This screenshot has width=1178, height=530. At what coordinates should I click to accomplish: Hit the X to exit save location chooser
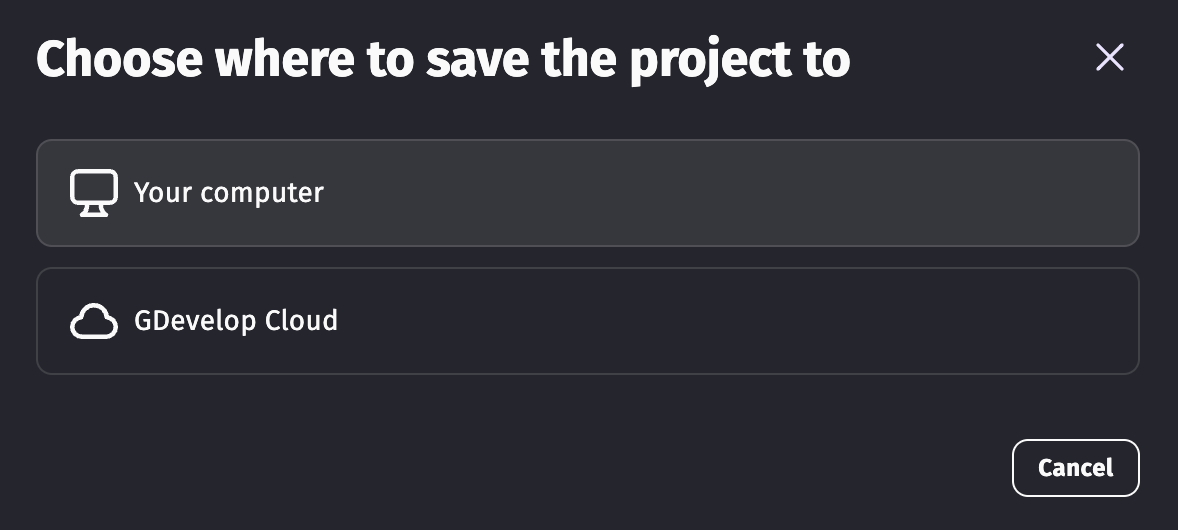(1109, 58)
